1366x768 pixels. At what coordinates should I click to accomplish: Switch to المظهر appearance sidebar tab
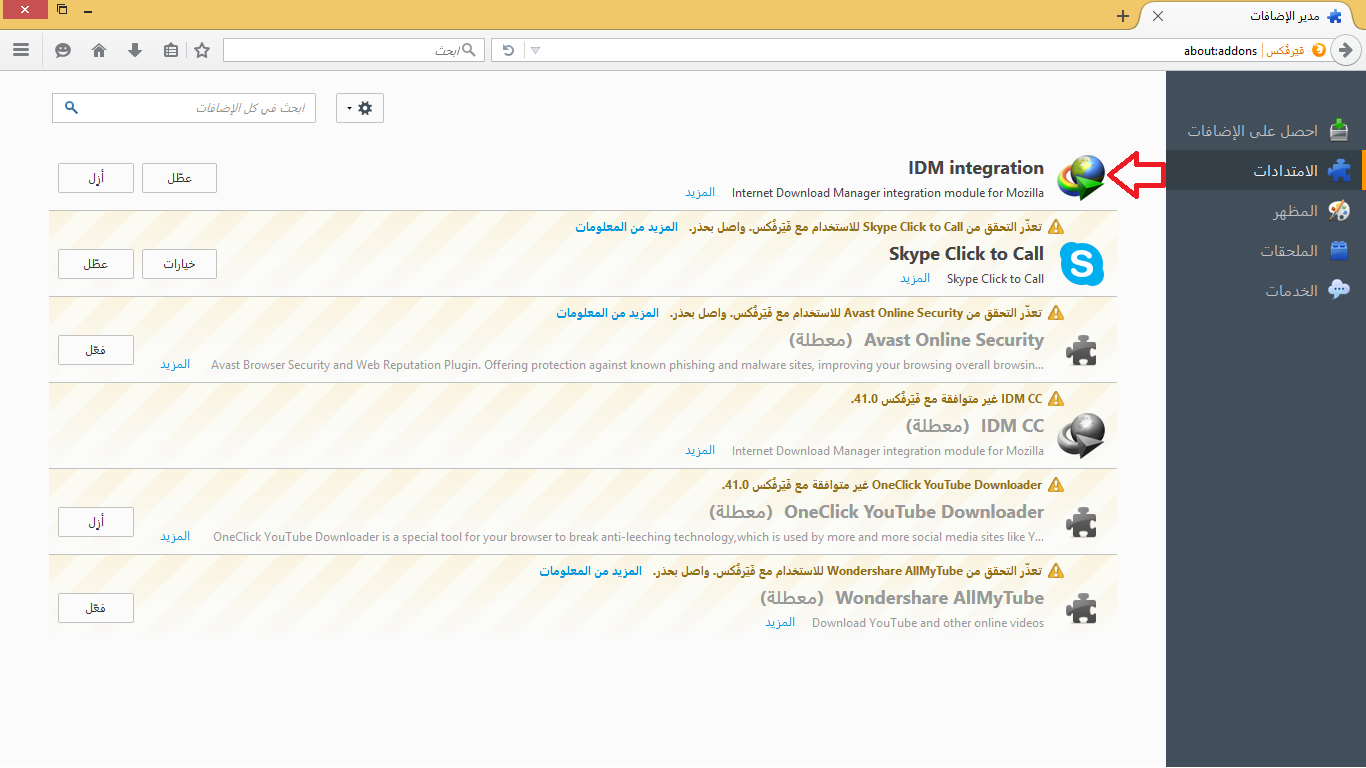click(1266, 210)
